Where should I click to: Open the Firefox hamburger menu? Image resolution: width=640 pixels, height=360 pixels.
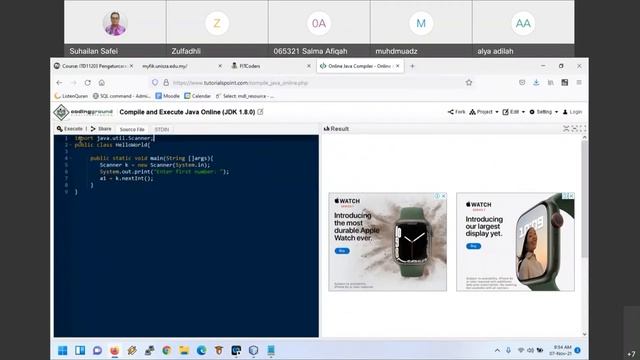579,82
